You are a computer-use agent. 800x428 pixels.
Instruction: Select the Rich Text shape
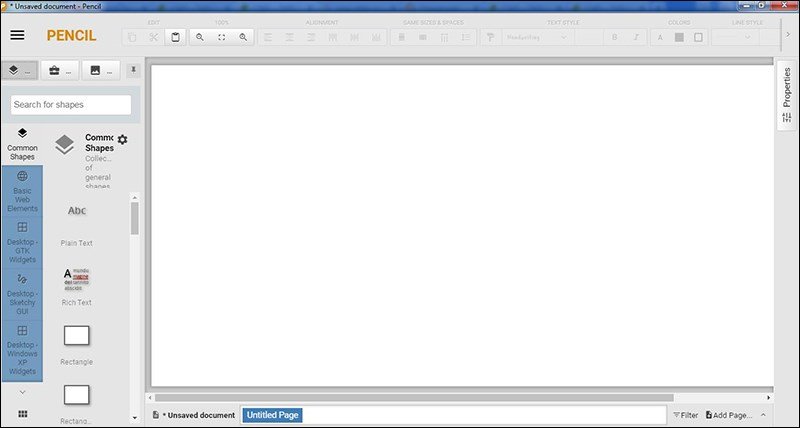click(x=77, y=285)
